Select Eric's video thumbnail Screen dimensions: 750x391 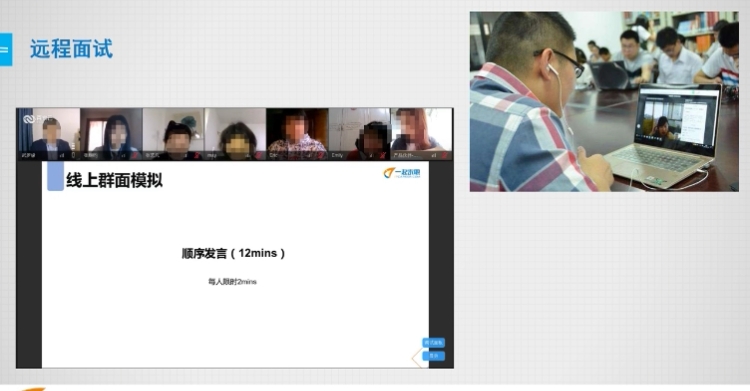(x=297, y=134)
